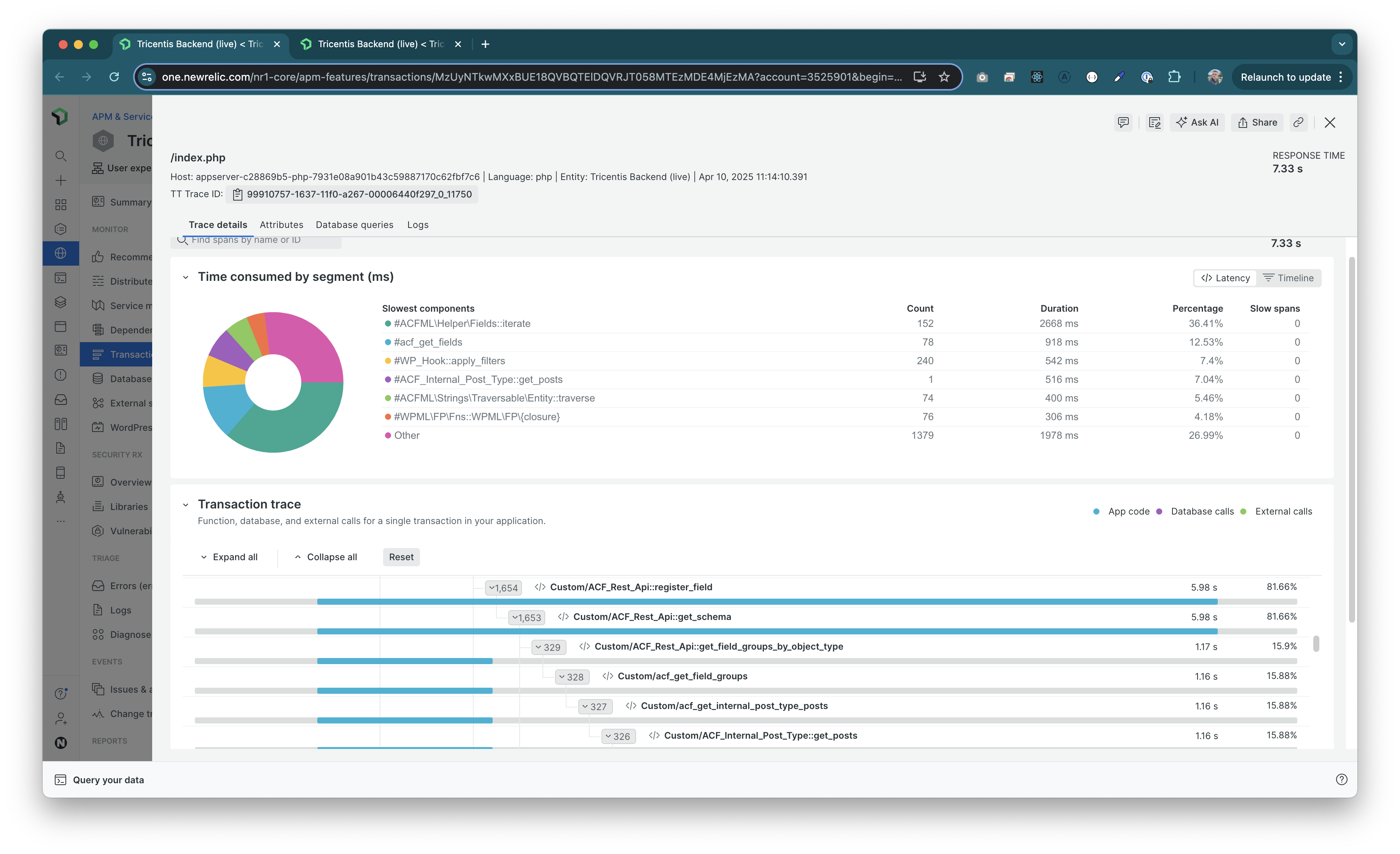Click Collapse all spans
The width and height of the screenshot is (1400, 854).
(326, 557)
